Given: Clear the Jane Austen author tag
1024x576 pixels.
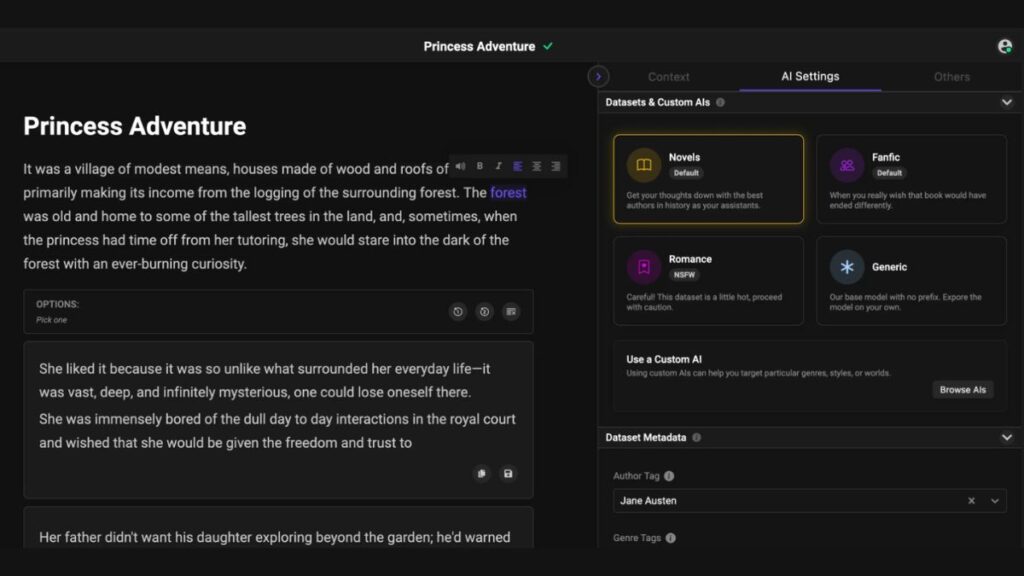Looking at the screenshot, I should [x=971, y=501].
